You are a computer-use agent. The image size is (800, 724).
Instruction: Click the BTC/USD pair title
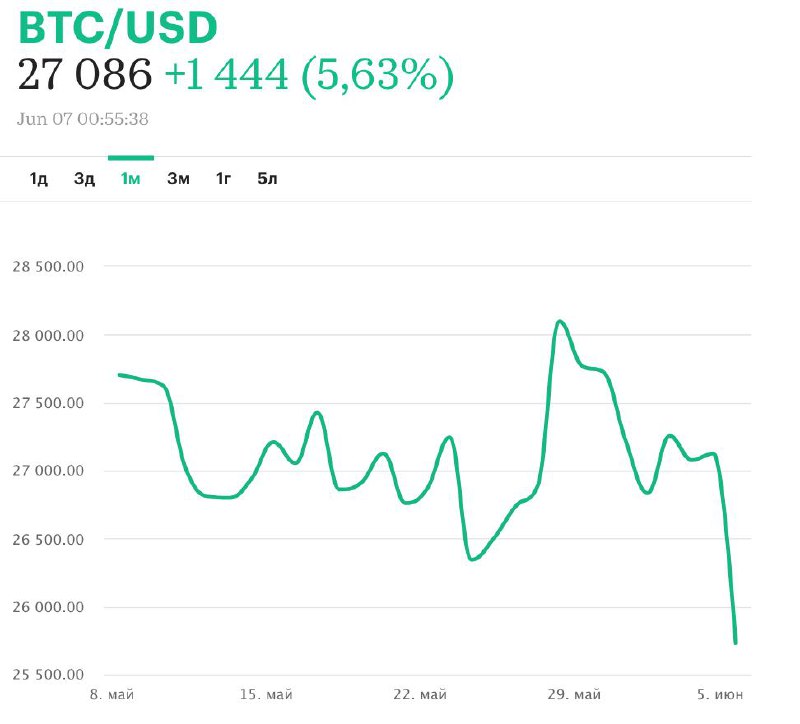[x=118, y=30]
